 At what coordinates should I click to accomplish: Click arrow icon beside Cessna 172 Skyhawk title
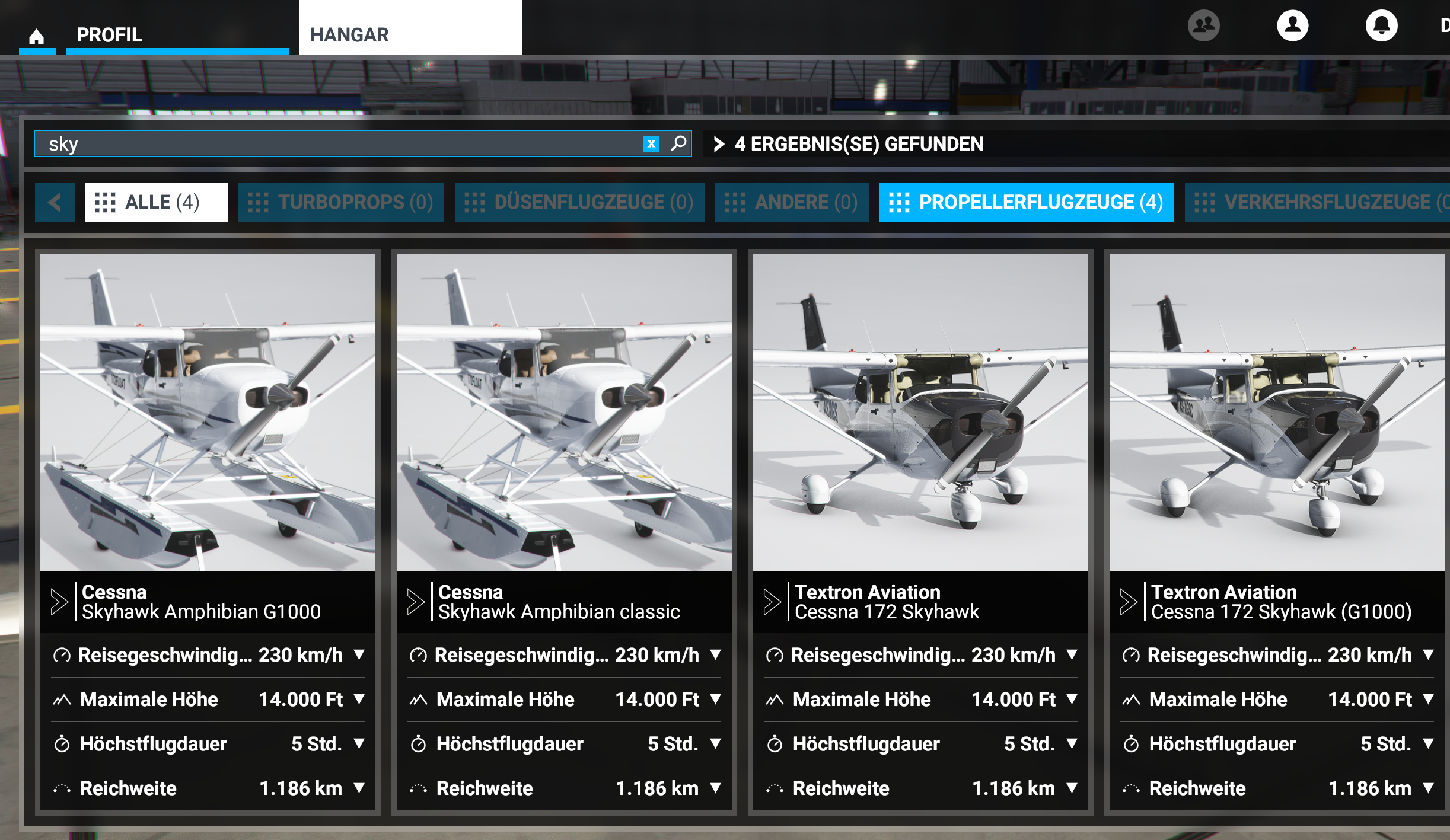[772, 602]
